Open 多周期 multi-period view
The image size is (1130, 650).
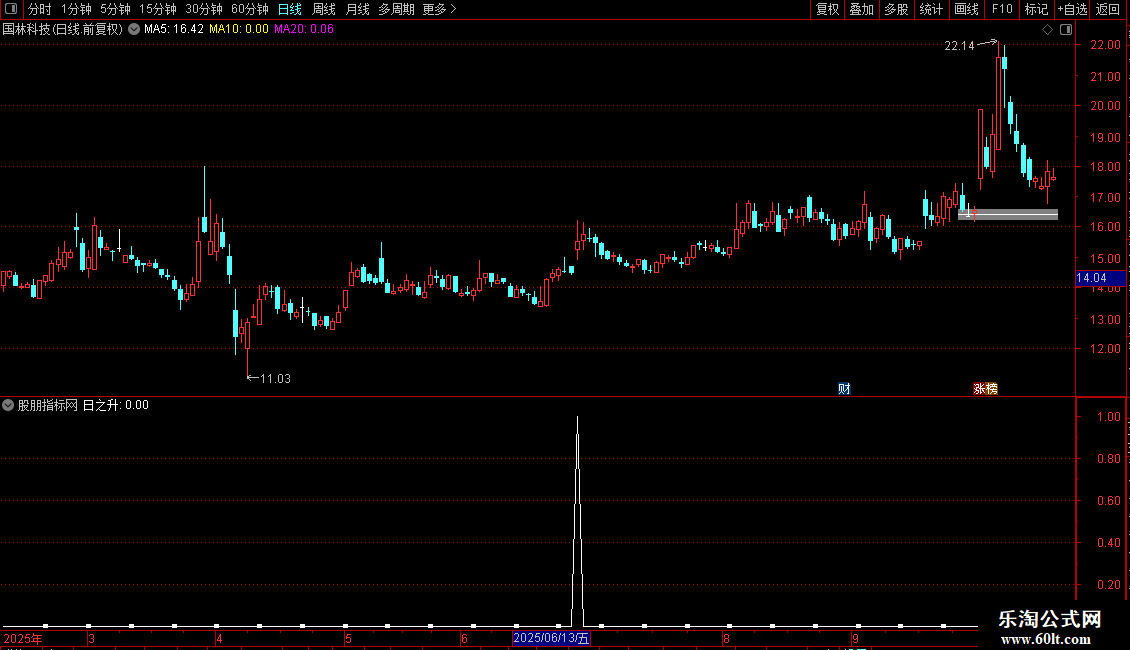pos(396,9)
